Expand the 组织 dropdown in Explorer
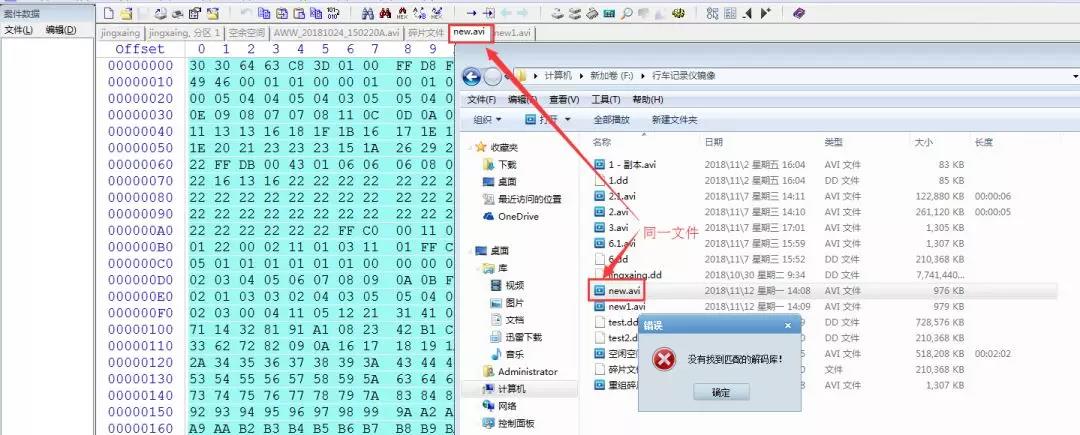Viewport: 1080px width, 435px height. [487, 120]
